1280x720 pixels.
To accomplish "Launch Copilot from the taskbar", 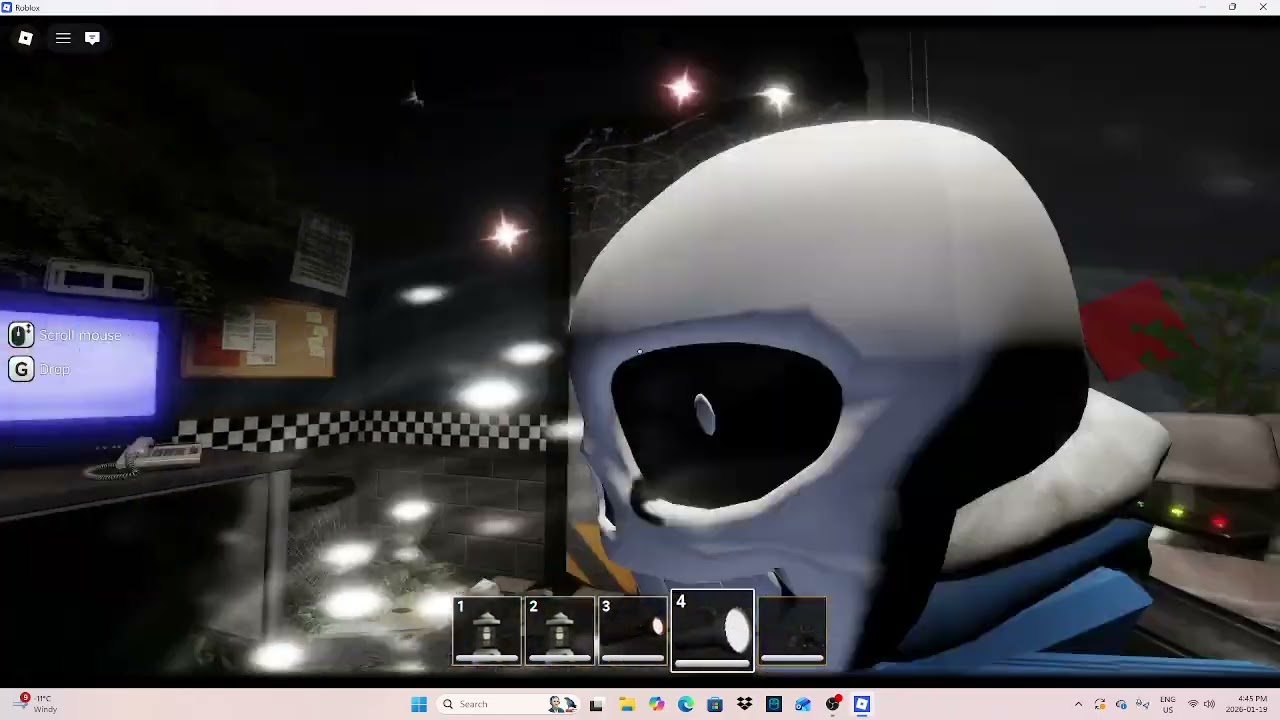I will point(656,704).
